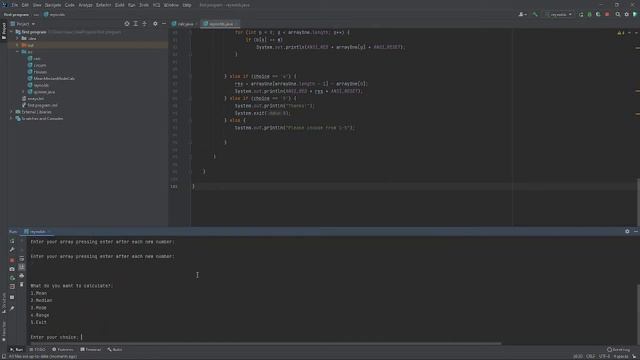The image size is (640, 360).
Task: Collapse the src folder
Action: tap(18, 52)
